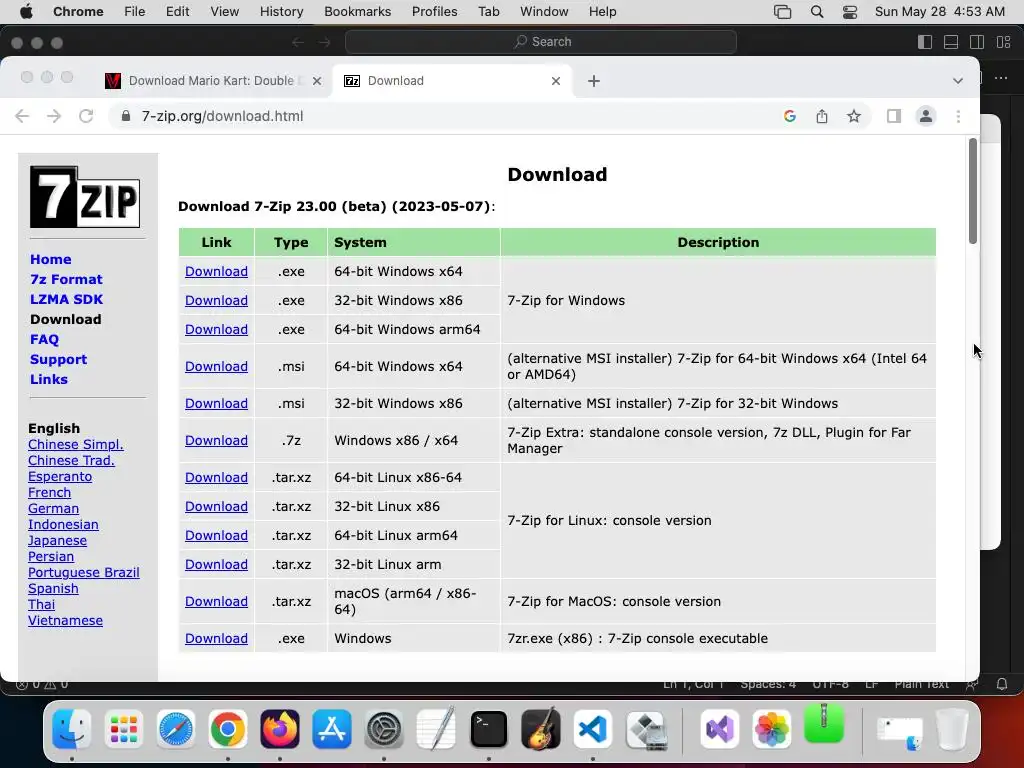Screen dimensions: 1024x768
Task: Close the Download Mario Kart tab
Action: point(317,81)
